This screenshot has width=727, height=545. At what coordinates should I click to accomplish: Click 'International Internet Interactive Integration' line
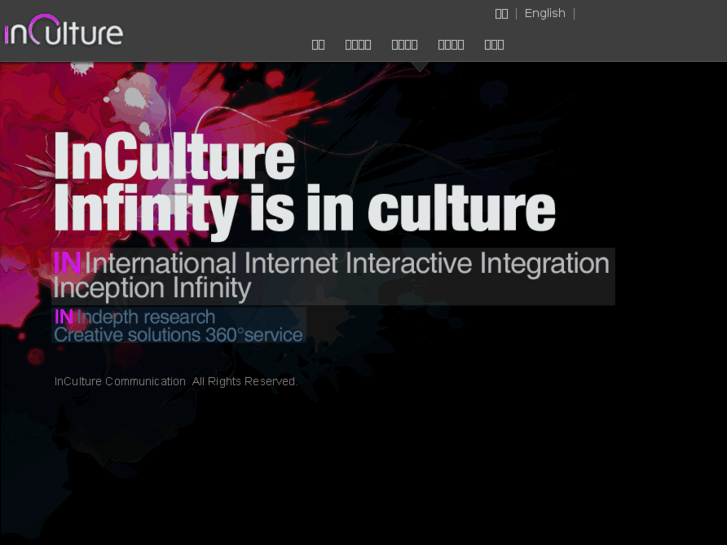coord(347,263)
